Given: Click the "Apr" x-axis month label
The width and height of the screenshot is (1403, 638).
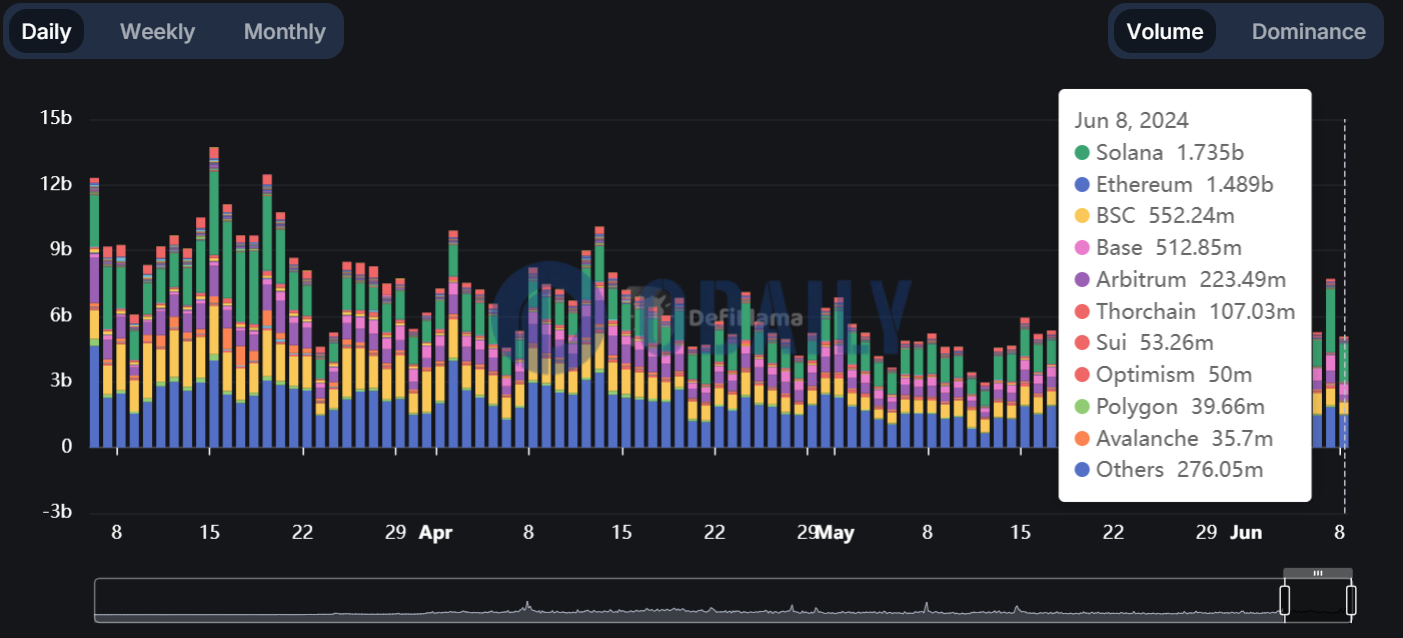Looking at the screenshot, I should [x=436, y=533].
